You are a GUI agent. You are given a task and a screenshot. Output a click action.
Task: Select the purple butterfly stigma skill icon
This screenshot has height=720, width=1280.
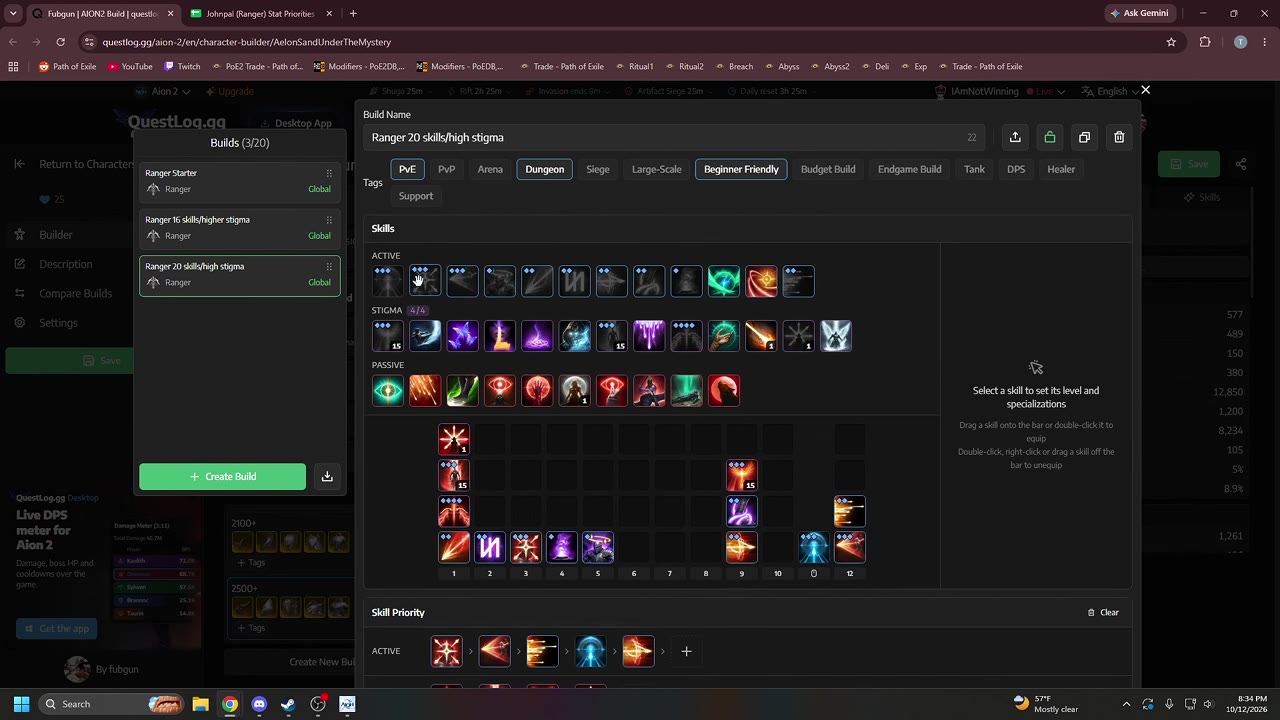click(x=462, y=336)
